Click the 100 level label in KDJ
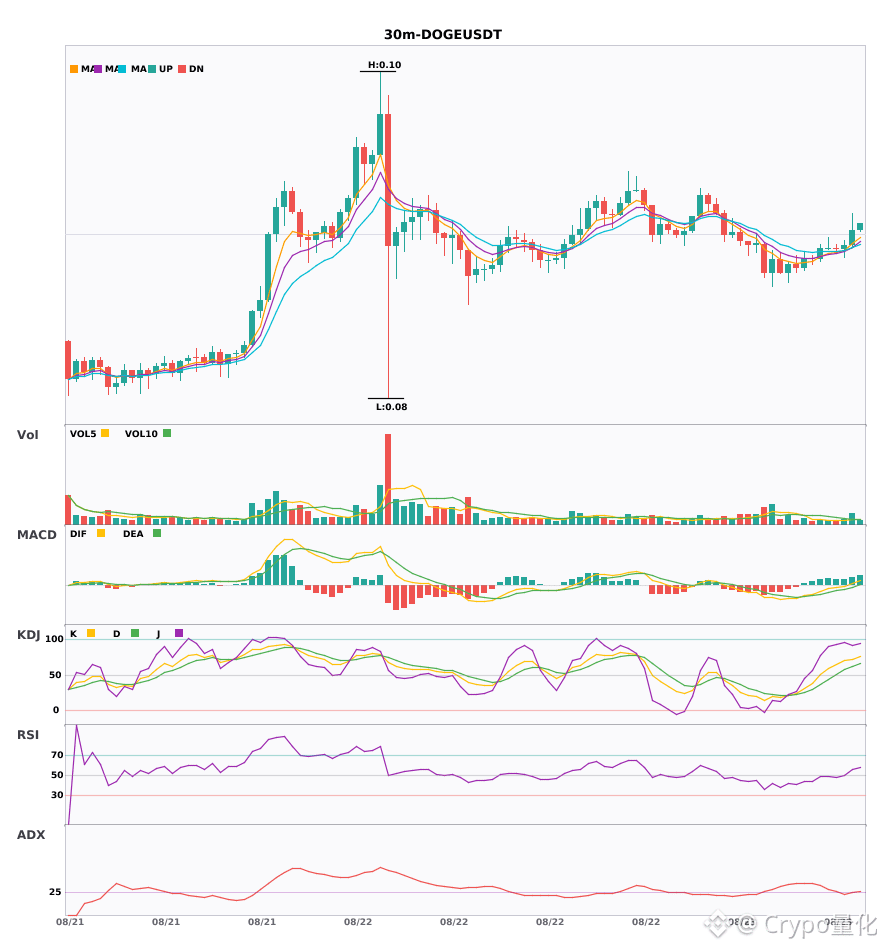This screenshot has height=950, width=885. [54, 639]
